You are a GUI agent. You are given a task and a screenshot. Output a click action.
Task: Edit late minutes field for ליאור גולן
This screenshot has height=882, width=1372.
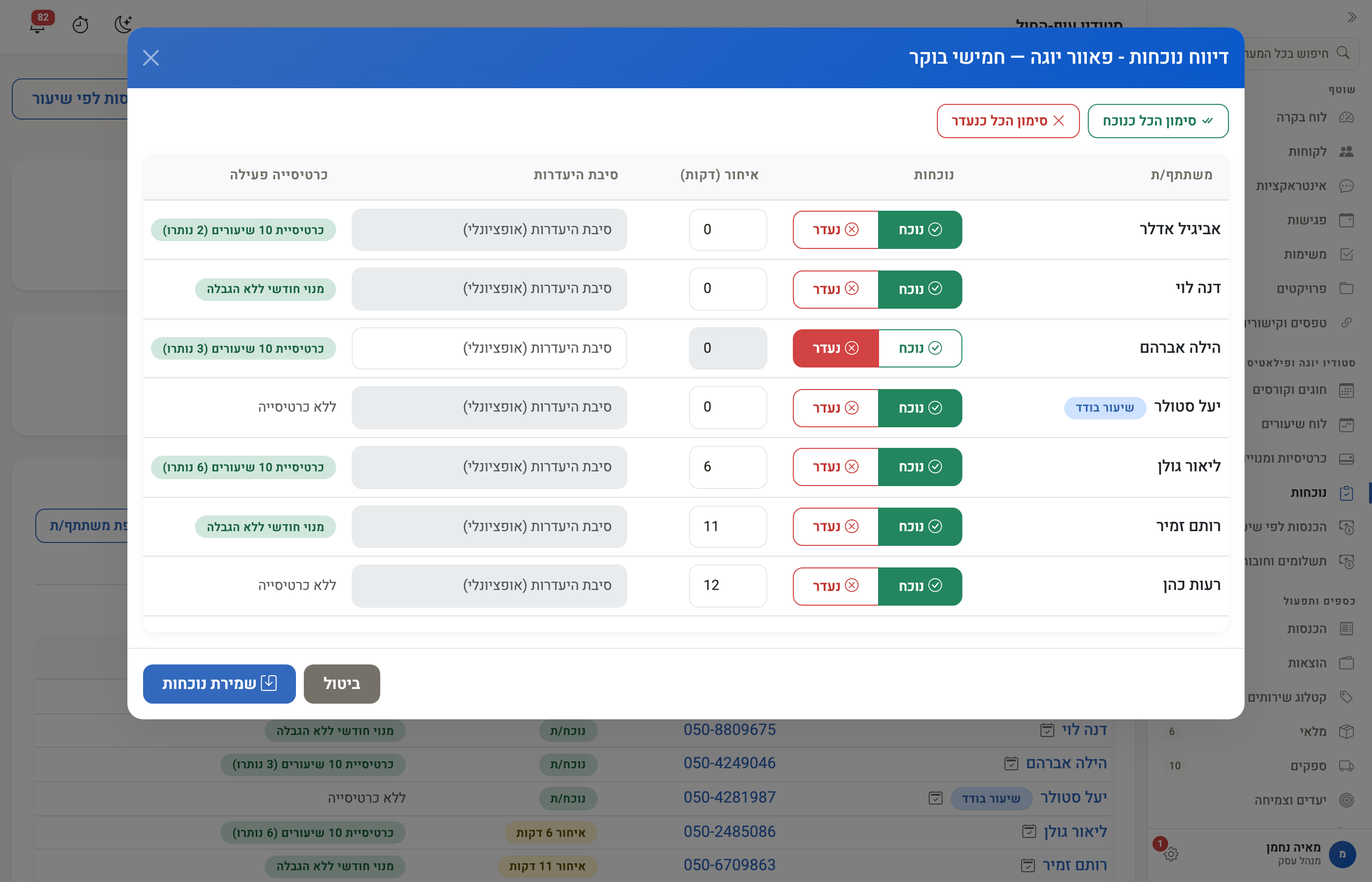coord(728,467)
